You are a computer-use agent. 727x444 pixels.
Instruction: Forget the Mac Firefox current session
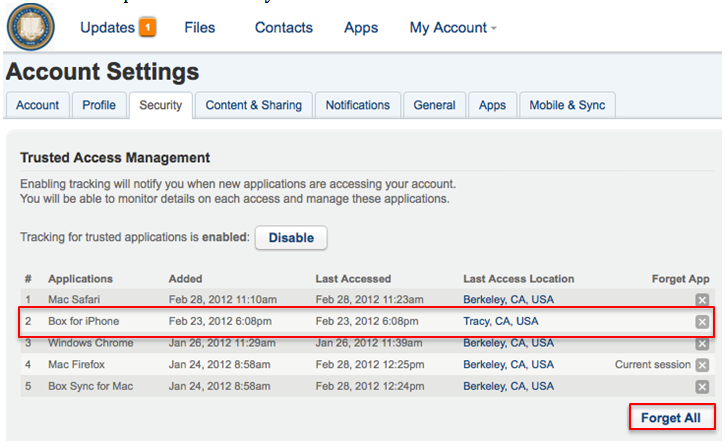702,365
